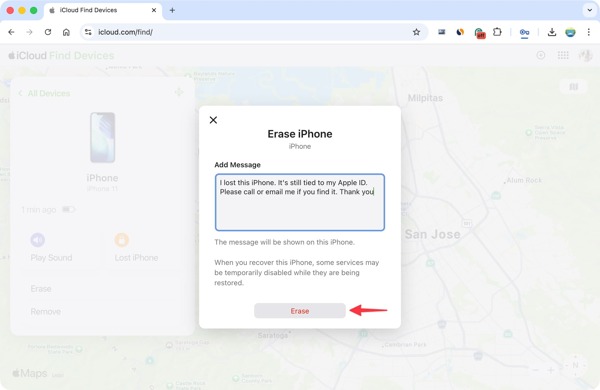
Task: Click the locate crosshair icon in device panel
Action: click(x=179, y=92)
